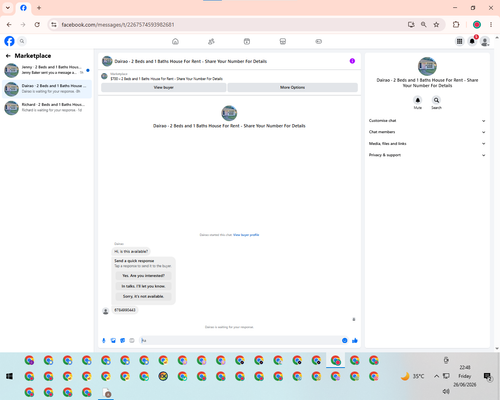
Task: Open the Gaming icon in top navigation
Action: tap(319, 41)
